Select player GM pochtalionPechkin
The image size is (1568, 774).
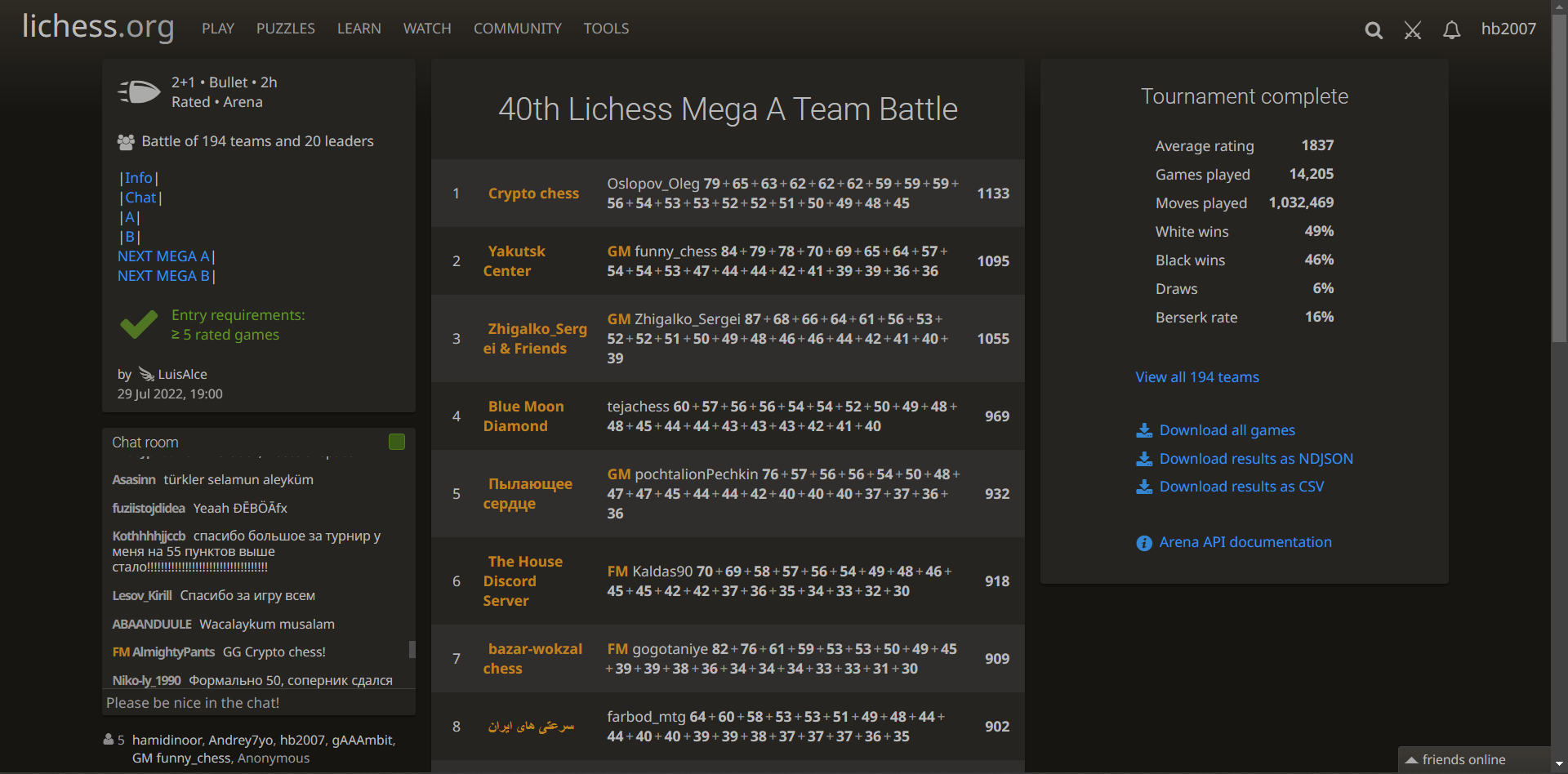(x=683, y=474)
